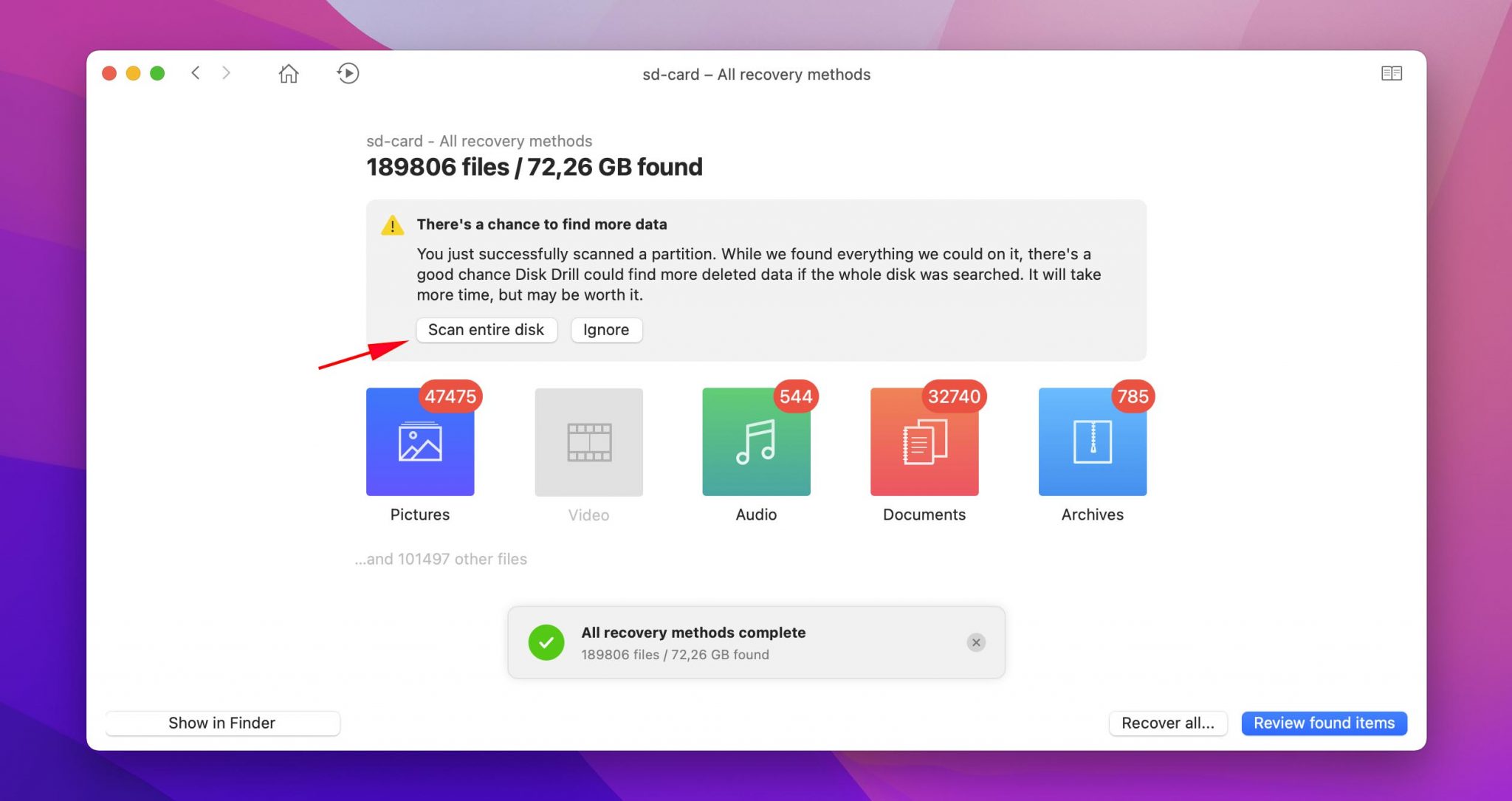The image size is (1512, 801).
Task: Click the Audio label
Action: 756,515
